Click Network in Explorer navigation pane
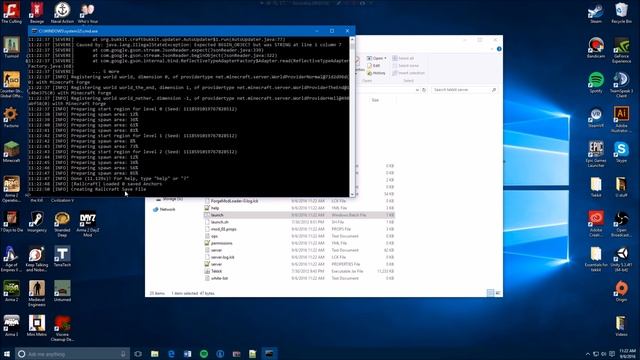The image size is (640, 360). (x=164, y=209)
